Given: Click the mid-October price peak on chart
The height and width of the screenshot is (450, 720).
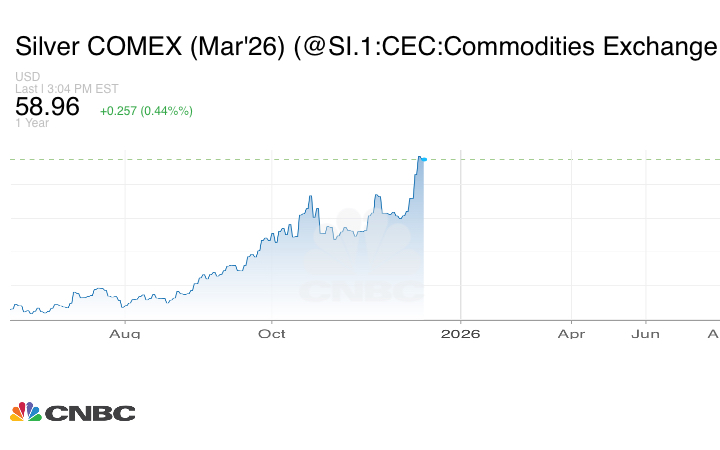Looking at the screenshot, I should (310, 199).
